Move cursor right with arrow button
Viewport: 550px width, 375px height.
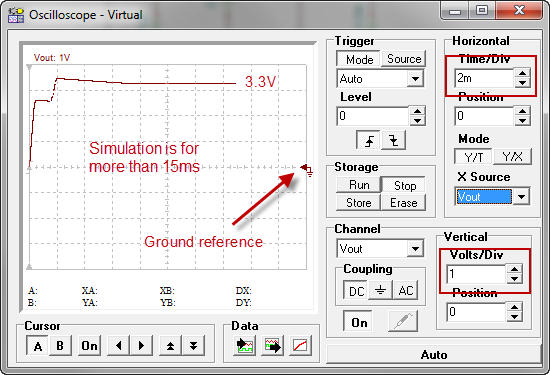tap(141, 346)
